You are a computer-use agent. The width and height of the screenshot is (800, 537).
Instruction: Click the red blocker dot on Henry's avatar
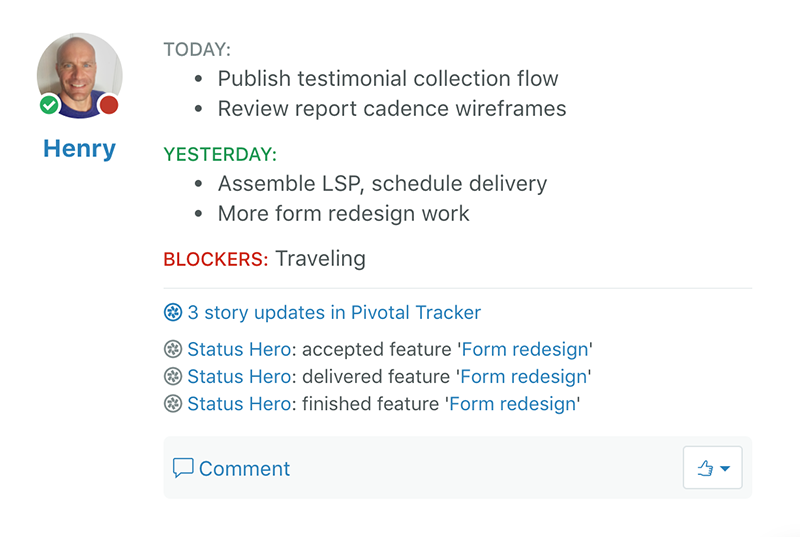[109, 105]
